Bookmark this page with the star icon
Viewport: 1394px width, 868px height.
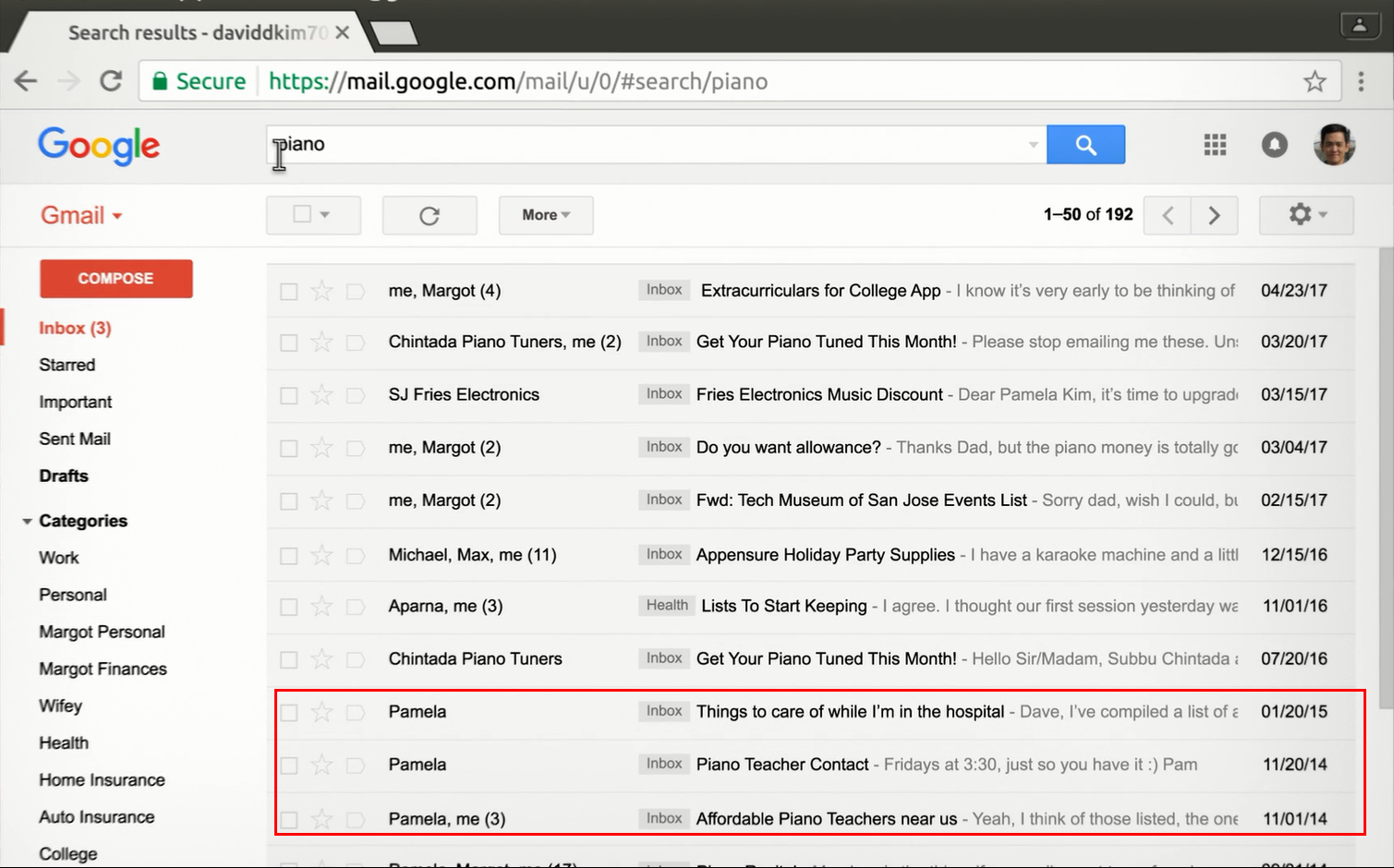pyautogui.click(x=1315, y=81)
